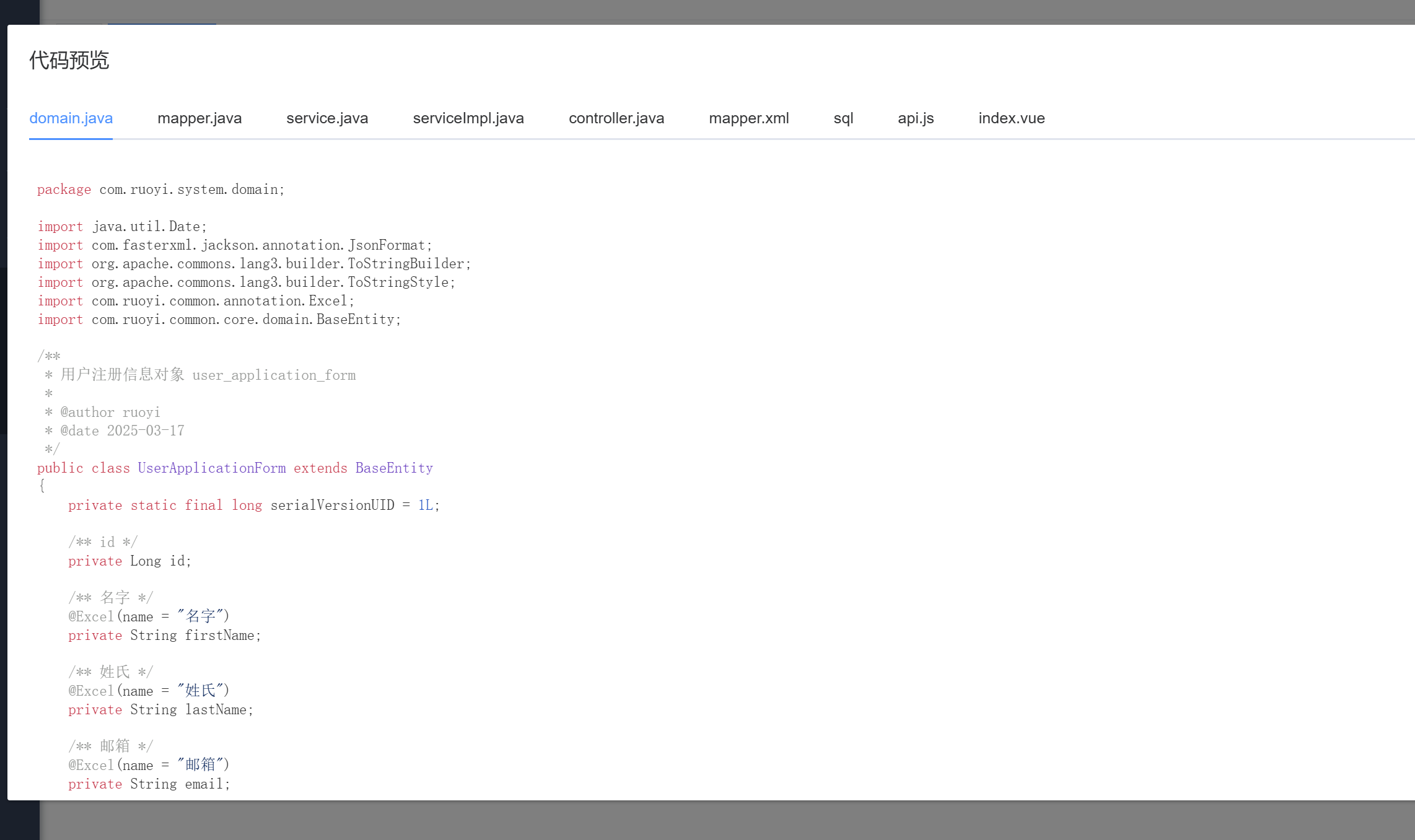
Task: Click the JsonFormat import statement
Action: (x=235, y=245)
